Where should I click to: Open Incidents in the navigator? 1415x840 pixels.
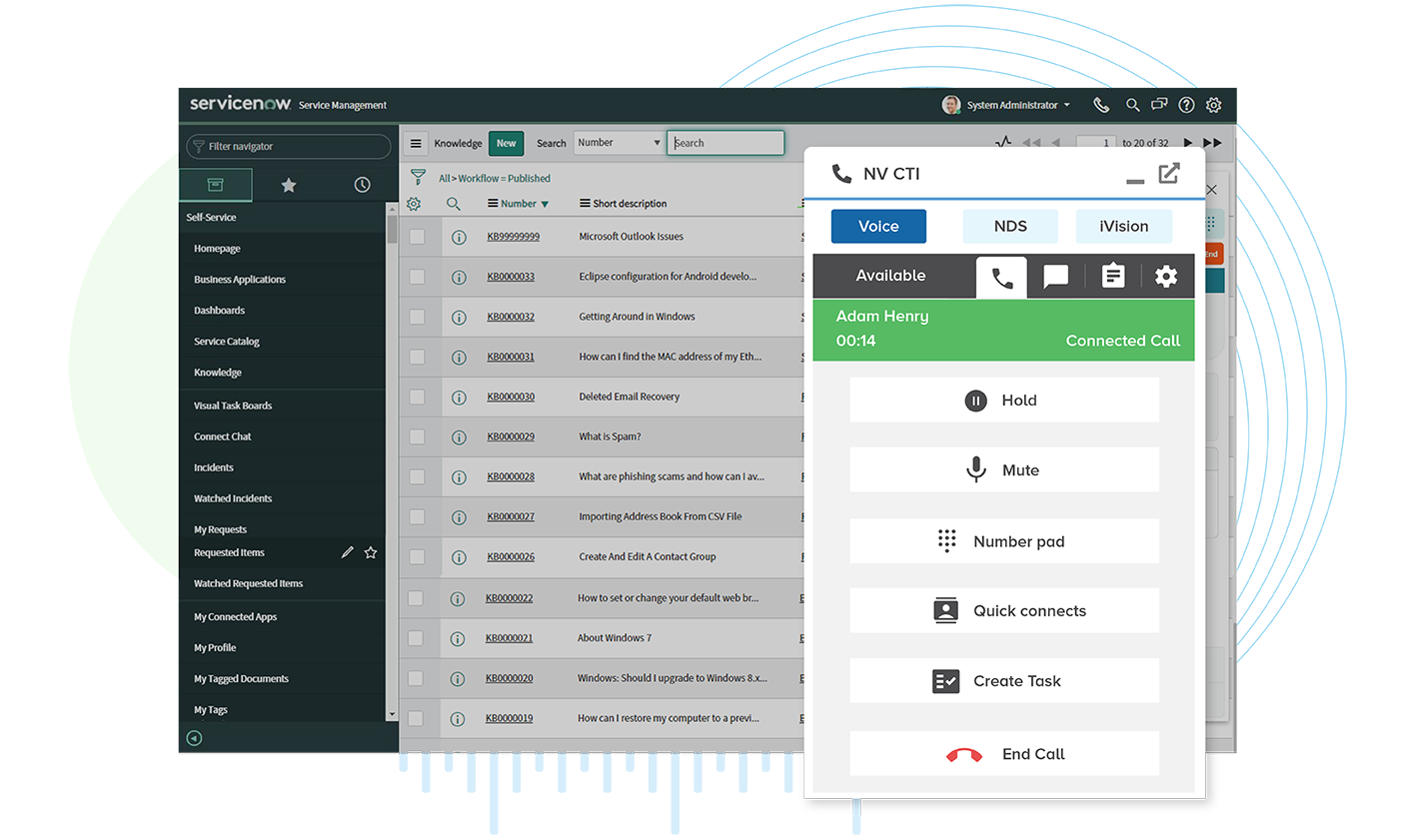(x=214, y=467)
